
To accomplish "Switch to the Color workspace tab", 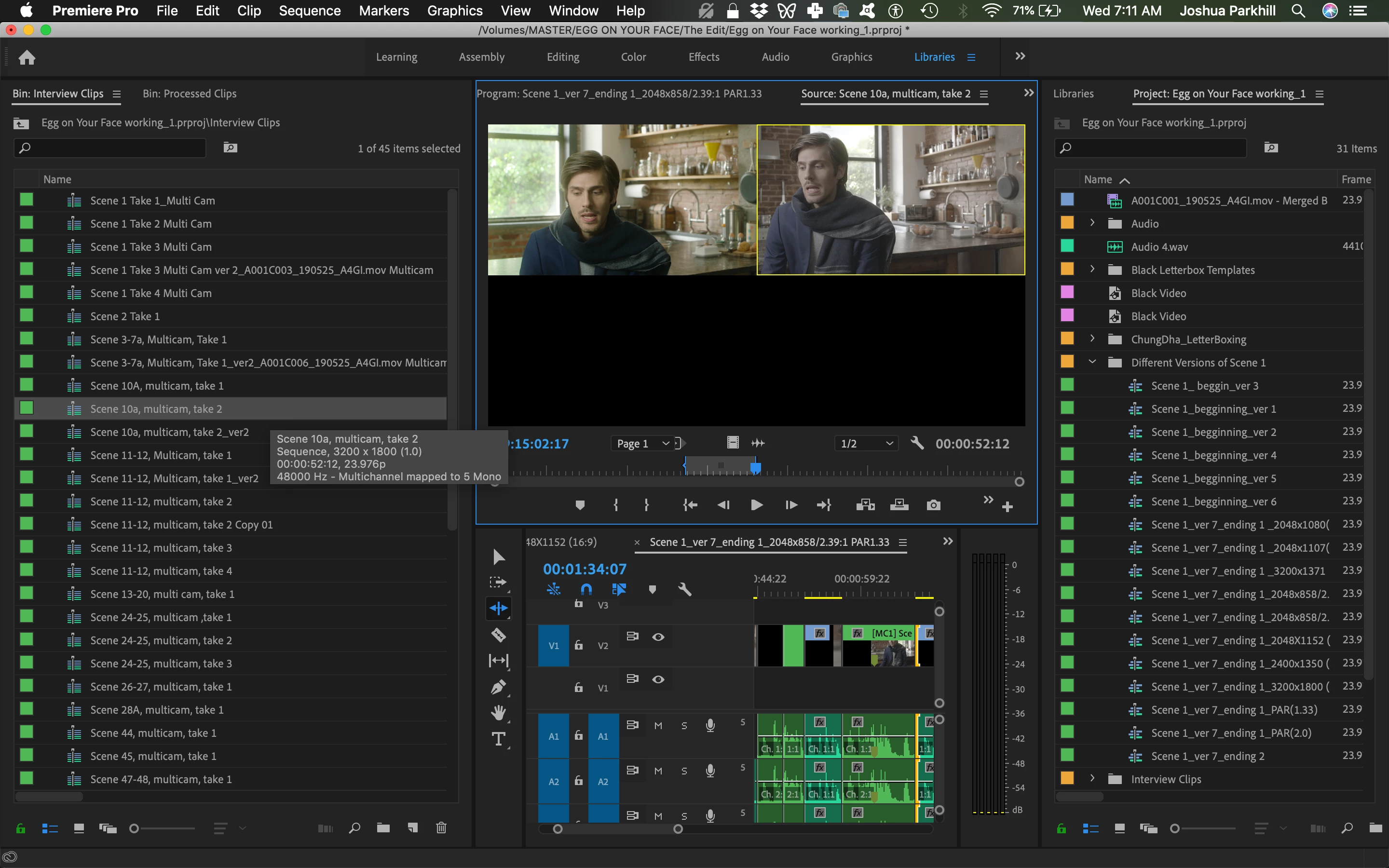I will pos(633,57).
